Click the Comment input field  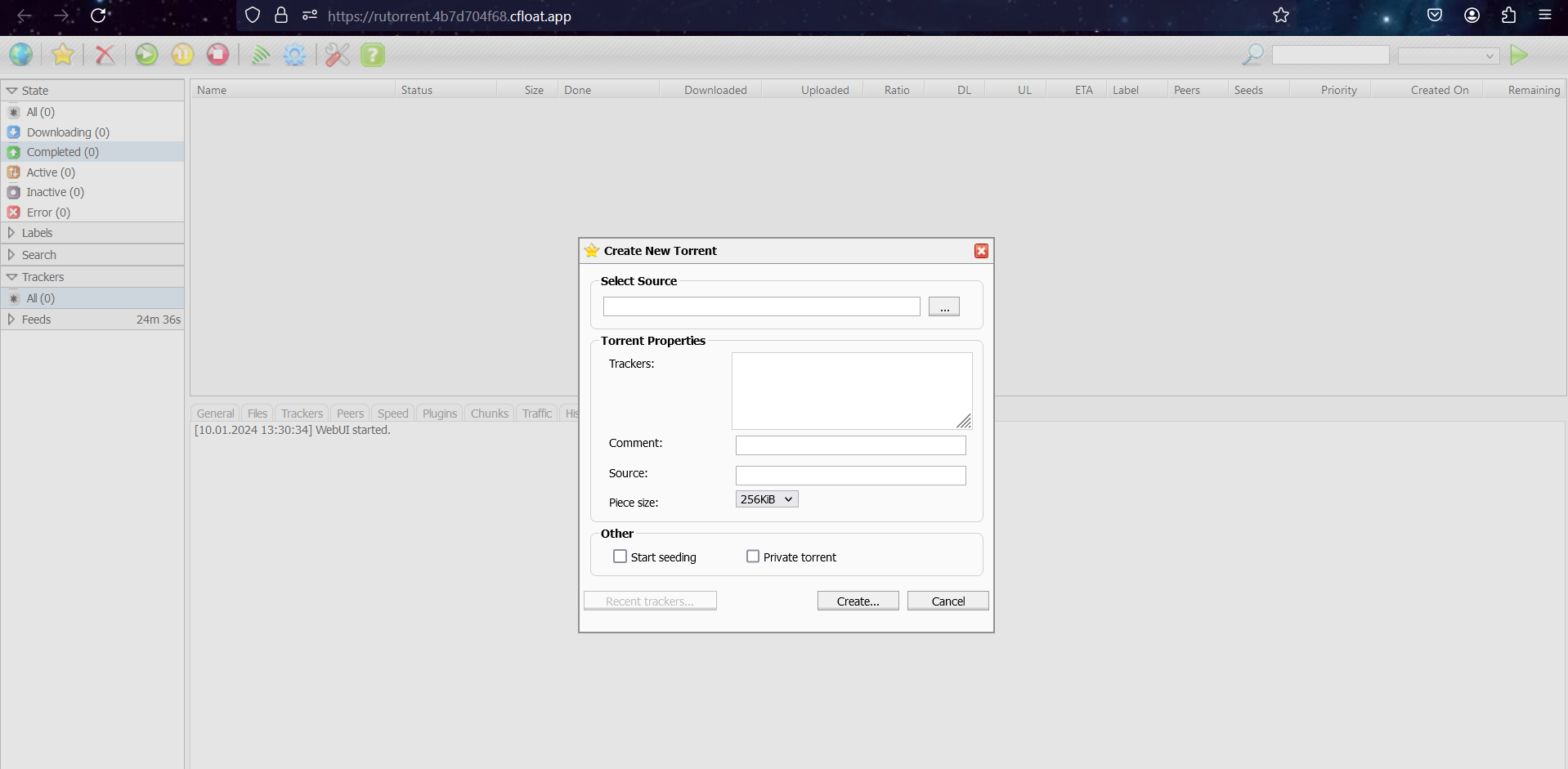click(x=851, y=445)
